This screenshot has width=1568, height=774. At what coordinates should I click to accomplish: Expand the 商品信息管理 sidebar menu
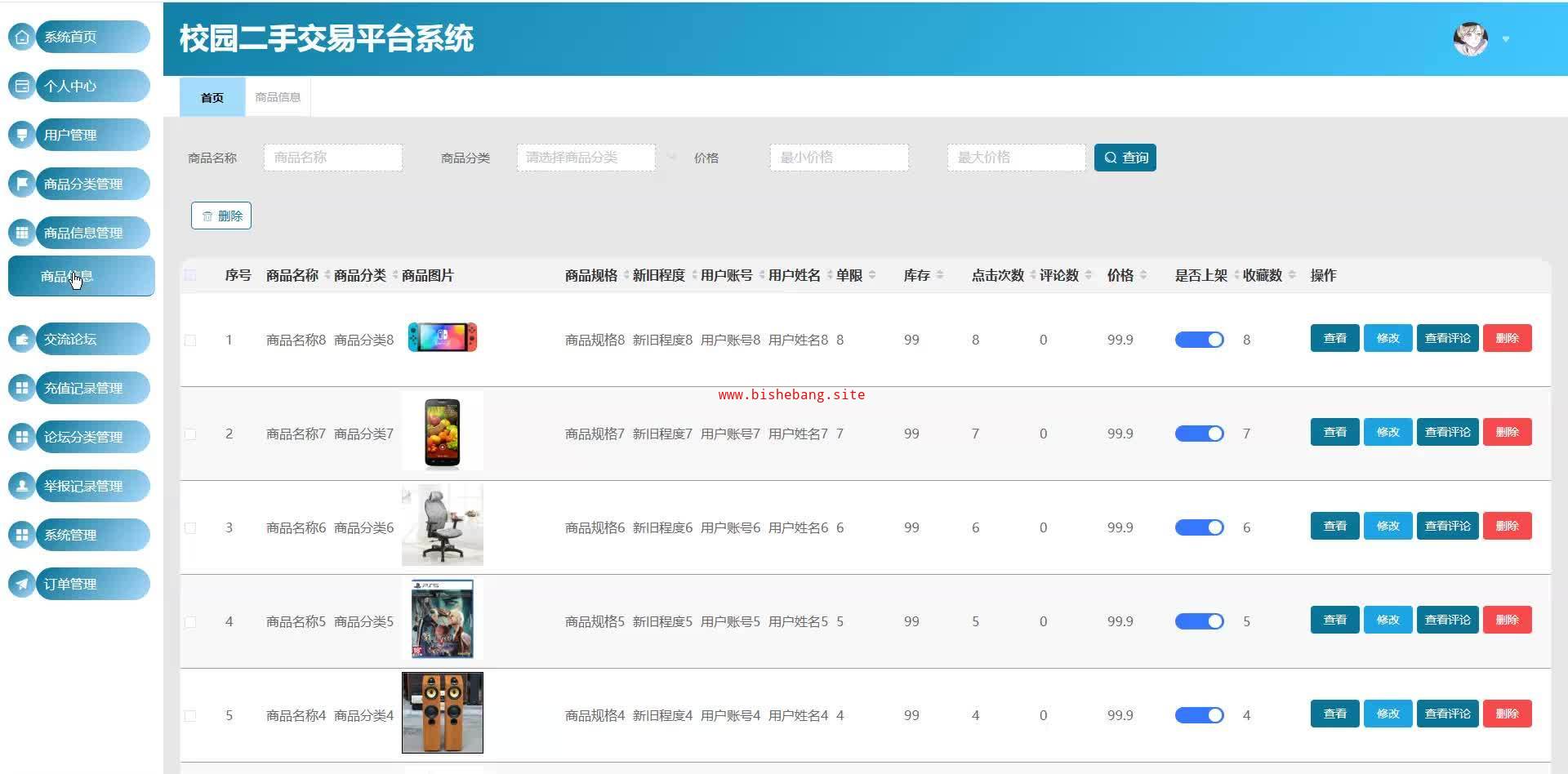pyautogui.click(x=93, y=233)
